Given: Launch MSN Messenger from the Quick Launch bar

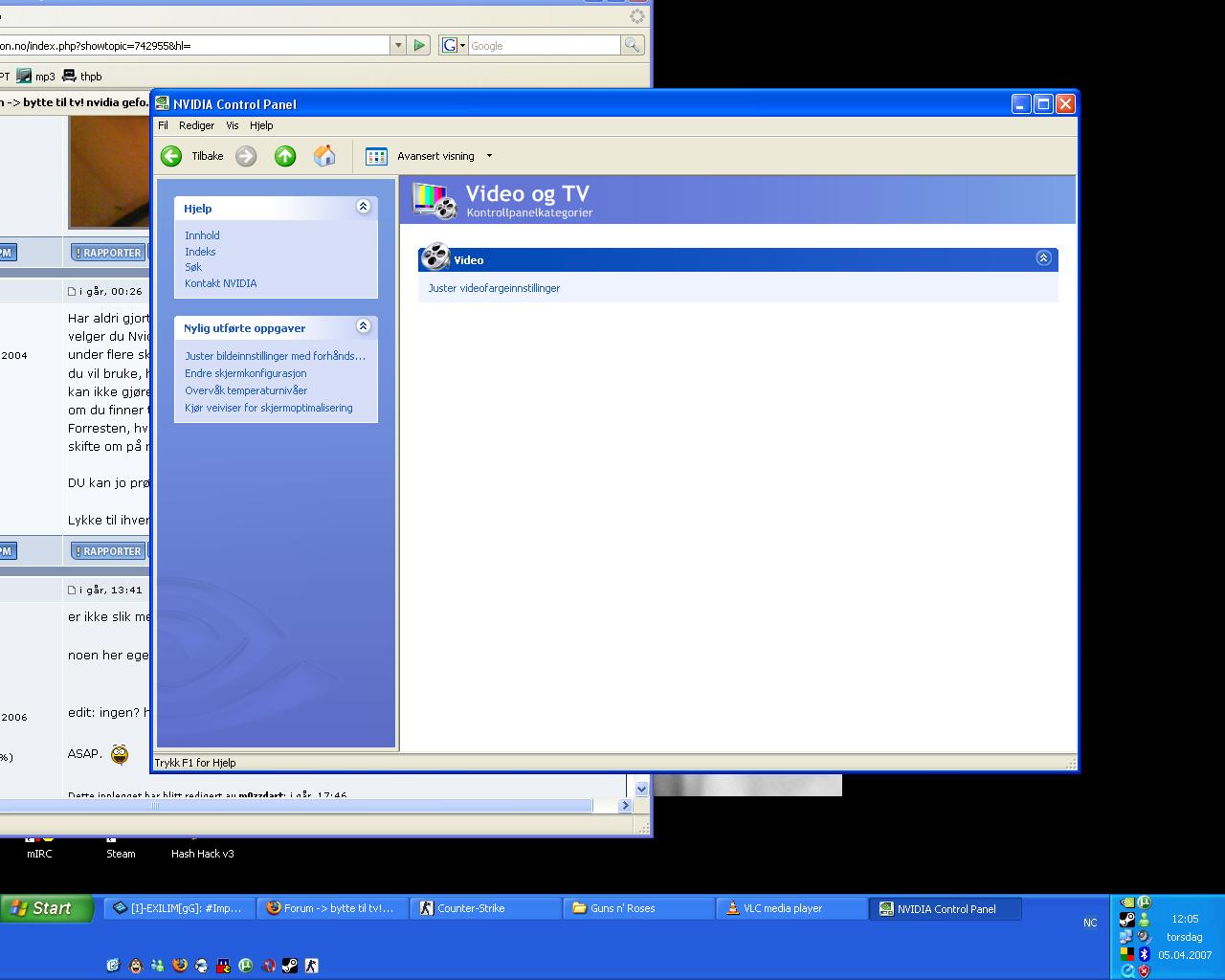Looking at the screenshot, I should pos(157,965).
